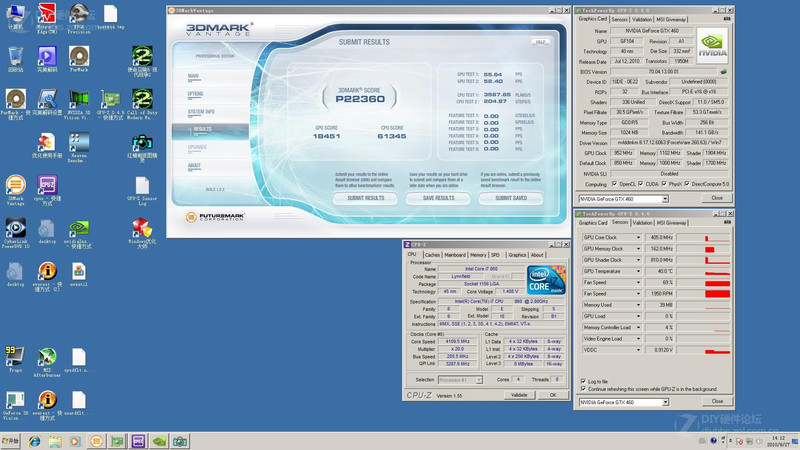The width and height of the screenshot is (800, 450).
Task: Click the Submit Results button in 3DMark
Action: (x=365, y=198)
